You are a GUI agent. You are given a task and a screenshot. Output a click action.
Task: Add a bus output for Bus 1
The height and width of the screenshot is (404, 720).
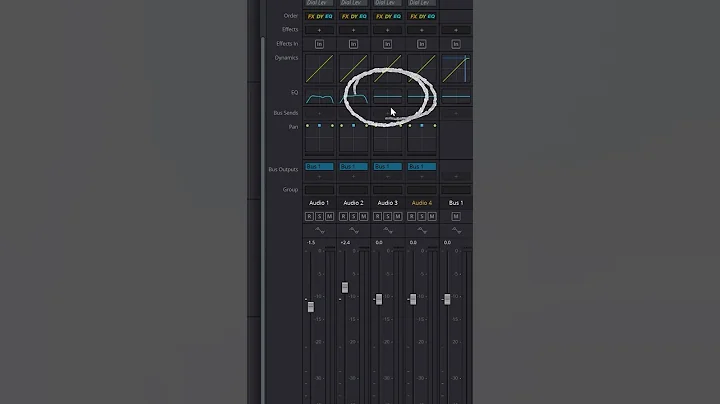point(456,176)
